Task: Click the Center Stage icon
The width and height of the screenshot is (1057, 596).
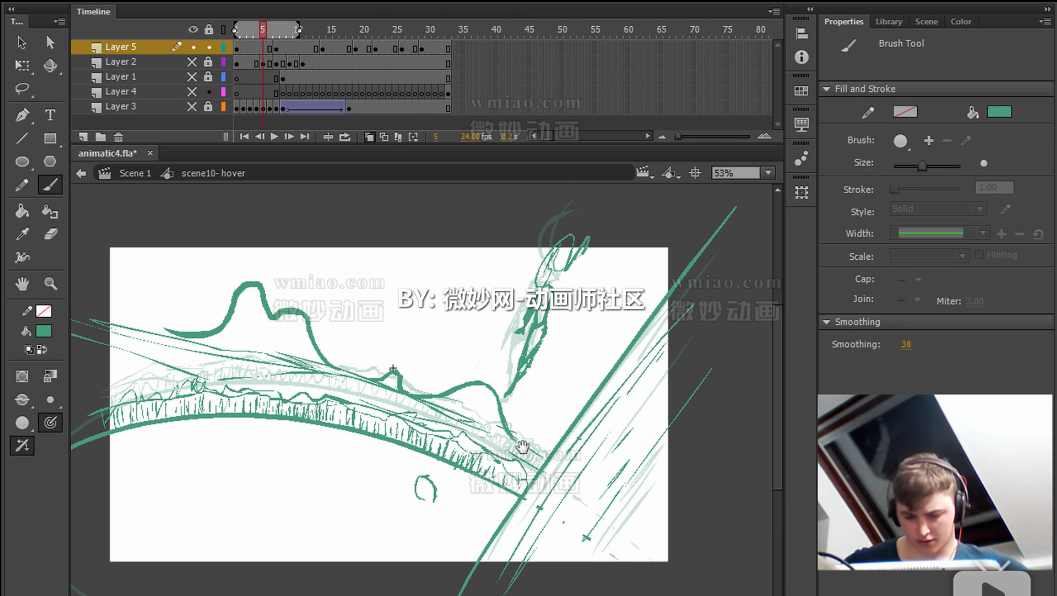Action: click(x=695, y=173)
